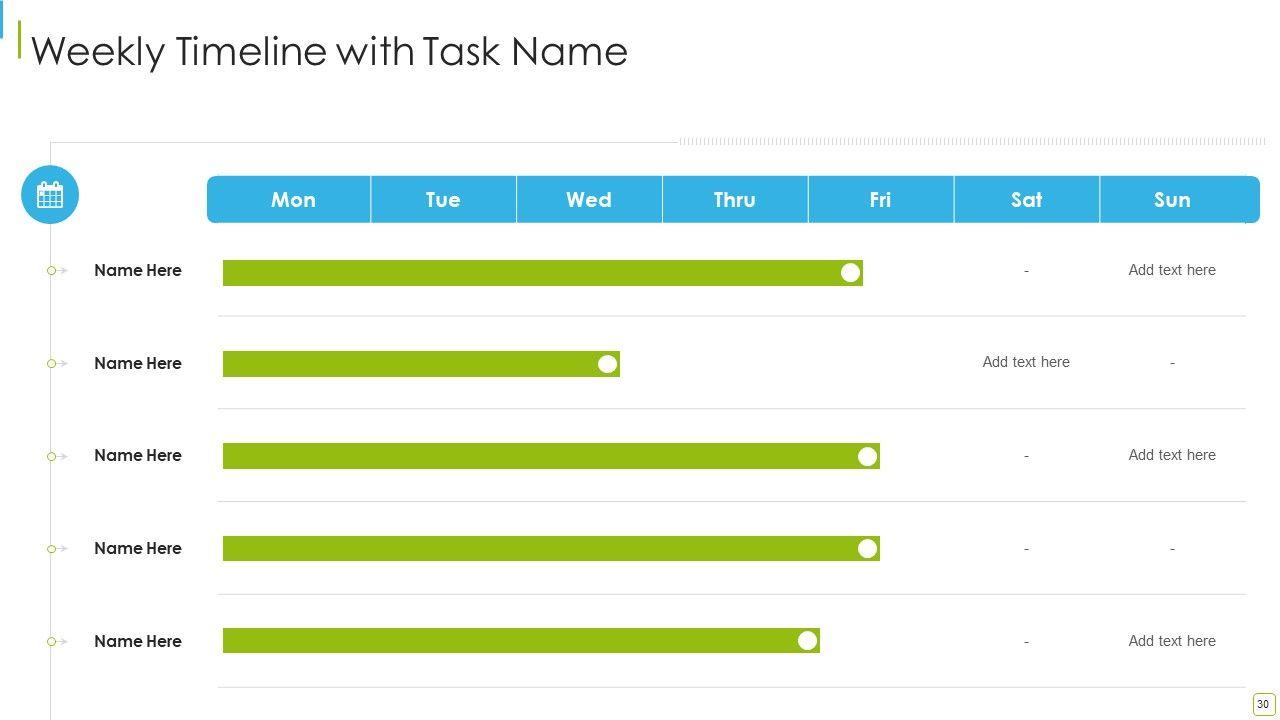
Task: Click the white end circle on the fifth bar
Action: [807, 641]
